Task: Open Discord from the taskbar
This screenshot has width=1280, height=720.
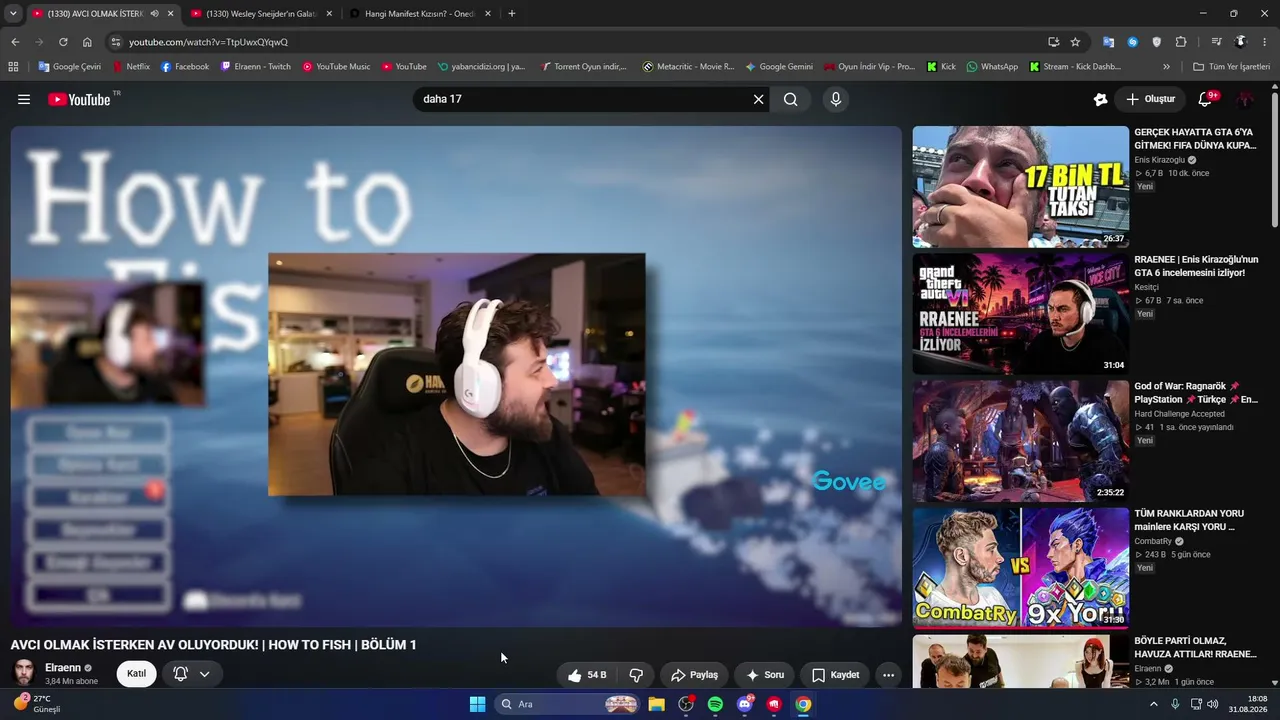Action: [x=744, y=704]
